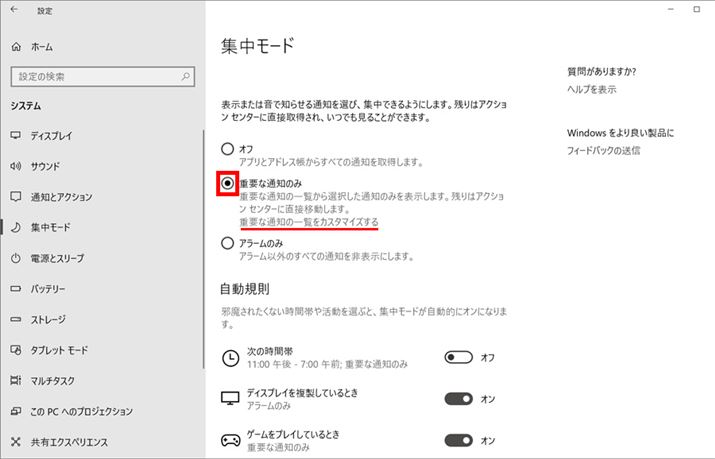Toggle the ゲームをプレイしているとき switch
The width and height of the screenshot is (715, 459).
(x=458, y=440)
